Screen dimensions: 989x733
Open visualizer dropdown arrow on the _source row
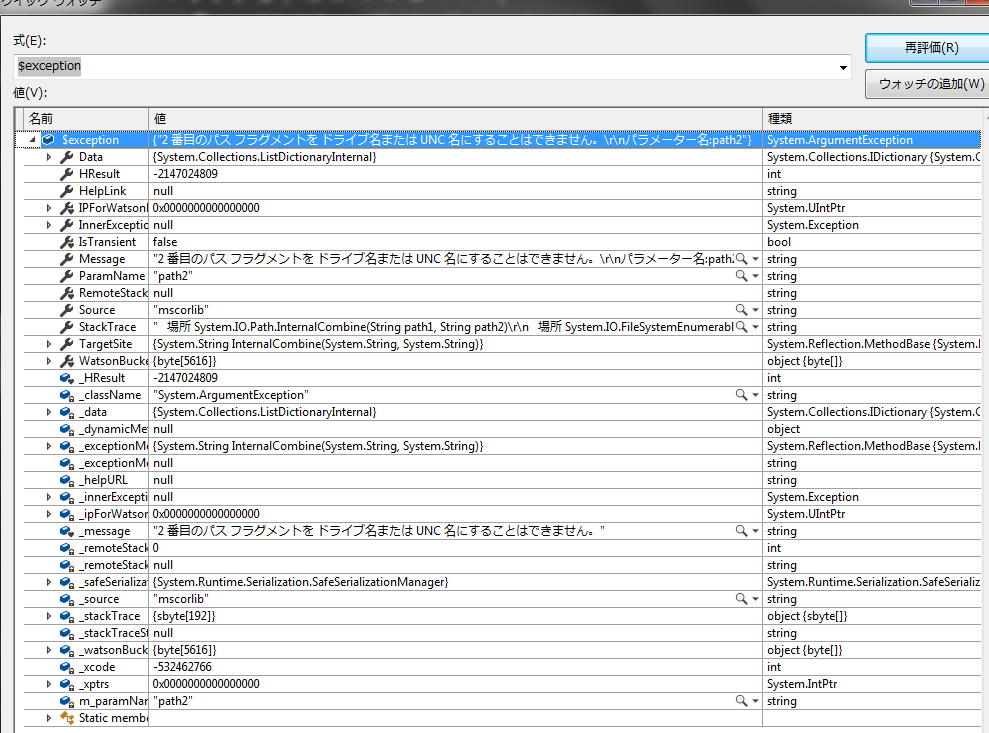(755, 599)
